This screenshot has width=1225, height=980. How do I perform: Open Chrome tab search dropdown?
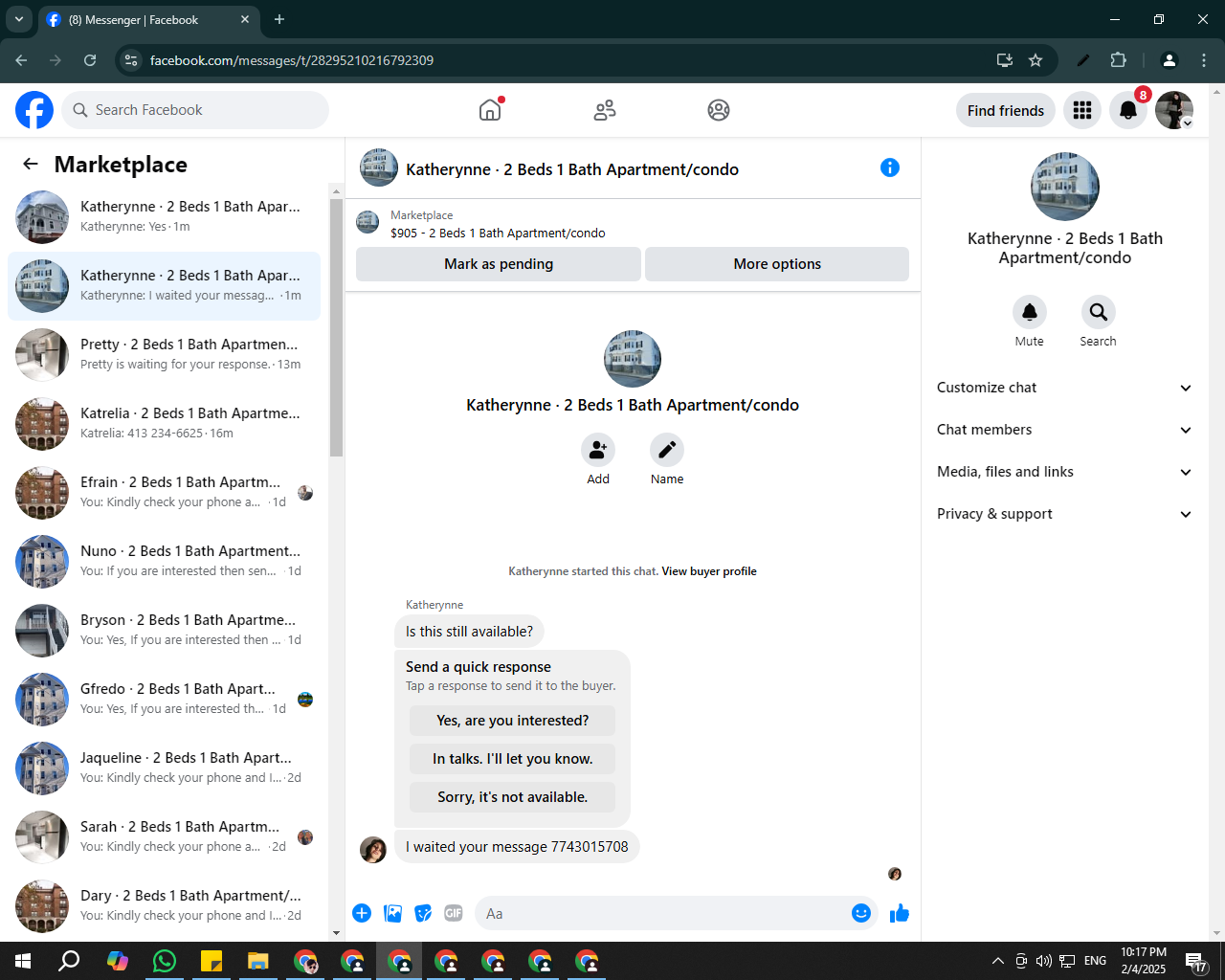coord(18,19)
